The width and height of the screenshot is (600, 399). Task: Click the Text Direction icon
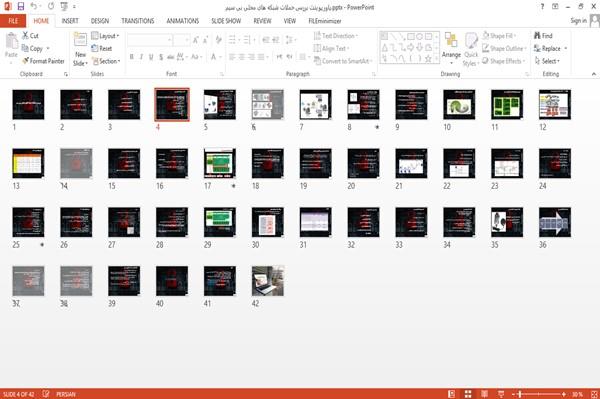click(x=317, y=36)
